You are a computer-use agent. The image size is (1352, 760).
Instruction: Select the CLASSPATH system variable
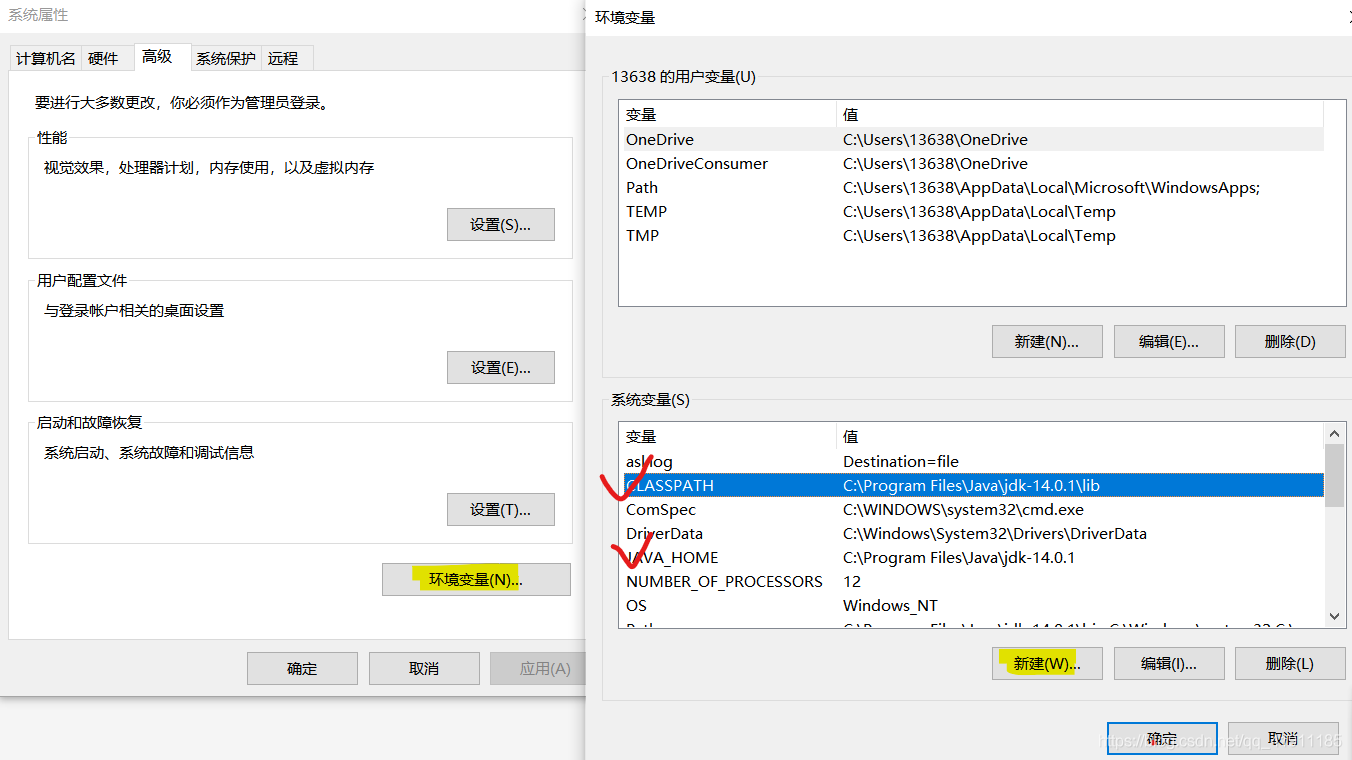pos(972,485)
